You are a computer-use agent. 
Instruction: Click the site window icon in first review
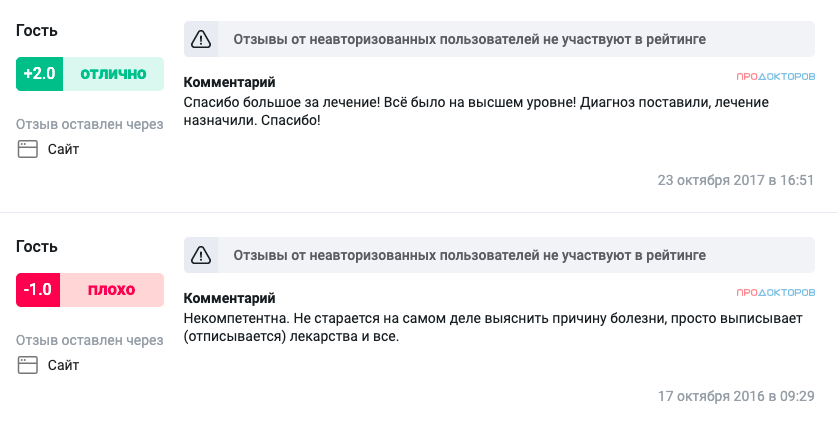tap(28, 149)
